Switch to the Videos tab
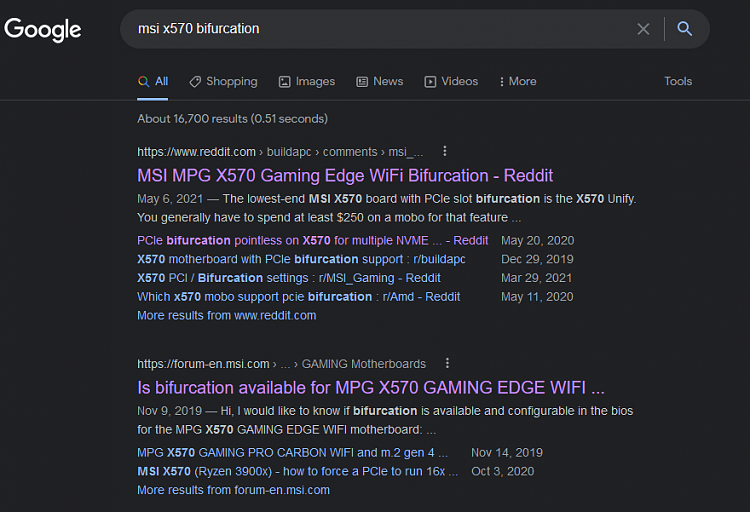Image resolution: width=750 pixels, height=512 pixels. click(x=451, y=81)
